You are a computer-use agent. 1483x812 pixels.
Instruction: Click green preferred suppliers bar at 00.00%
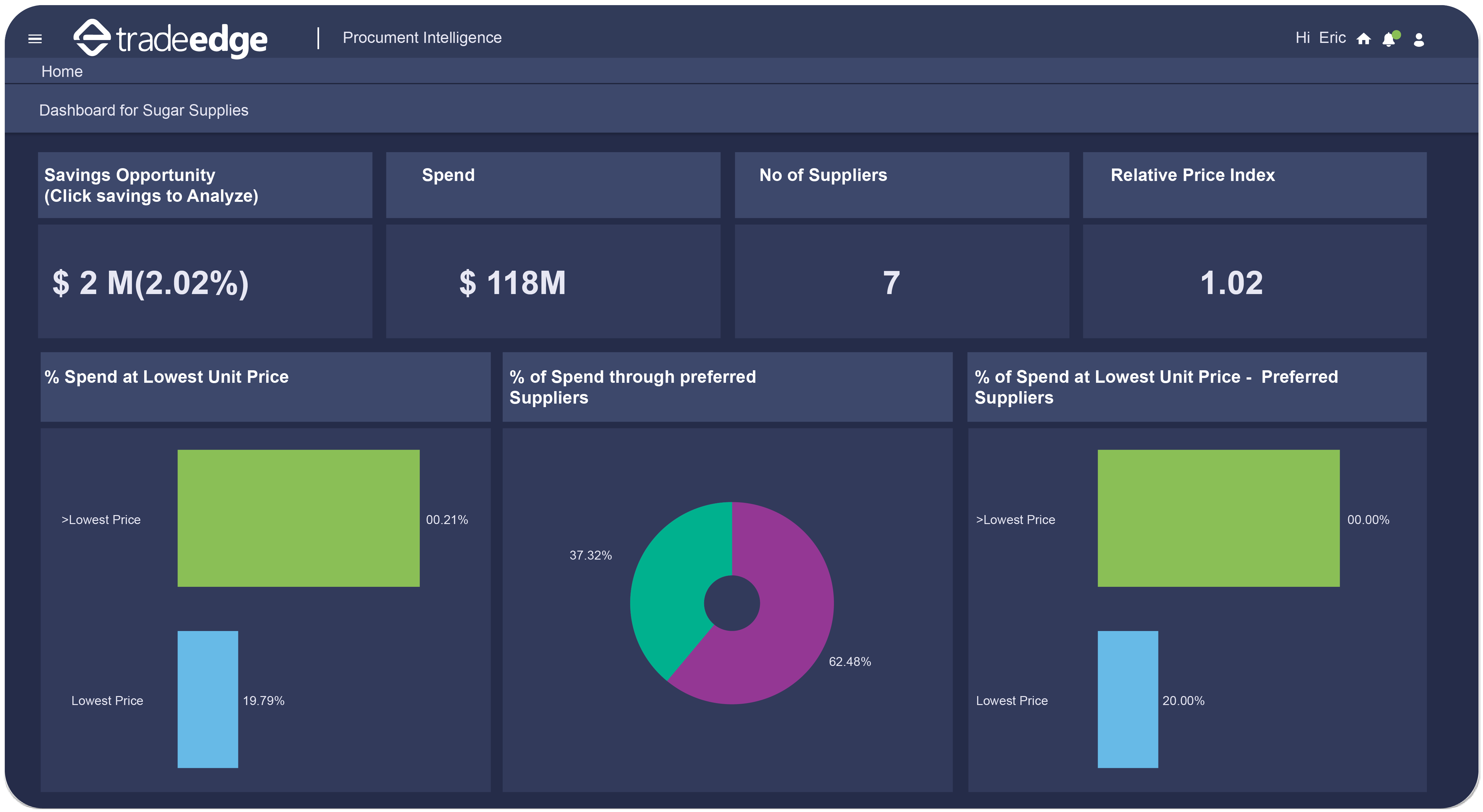1218,518
